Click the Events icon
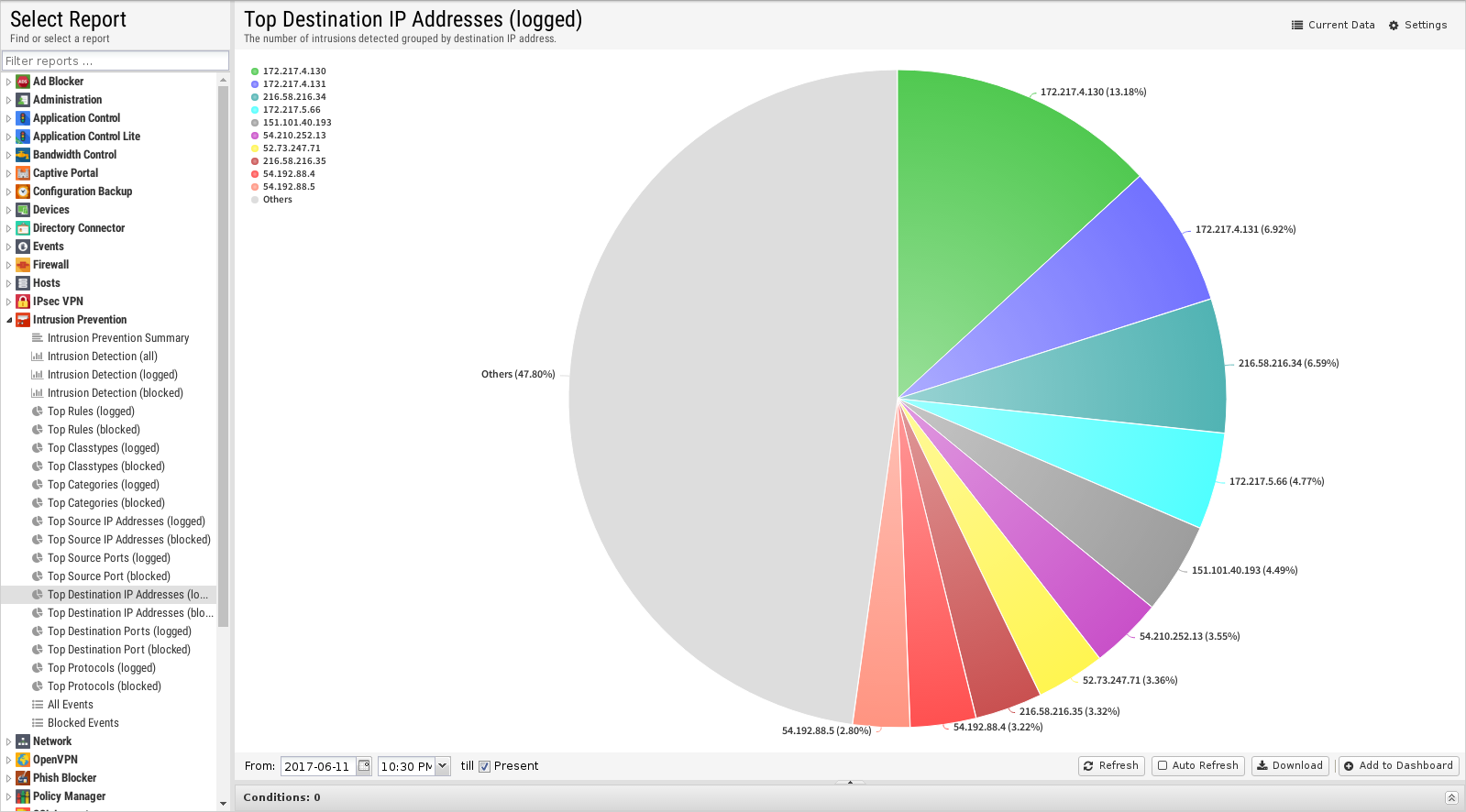The width and height of the screenshot is (1466, 812). tap(23, 247)
